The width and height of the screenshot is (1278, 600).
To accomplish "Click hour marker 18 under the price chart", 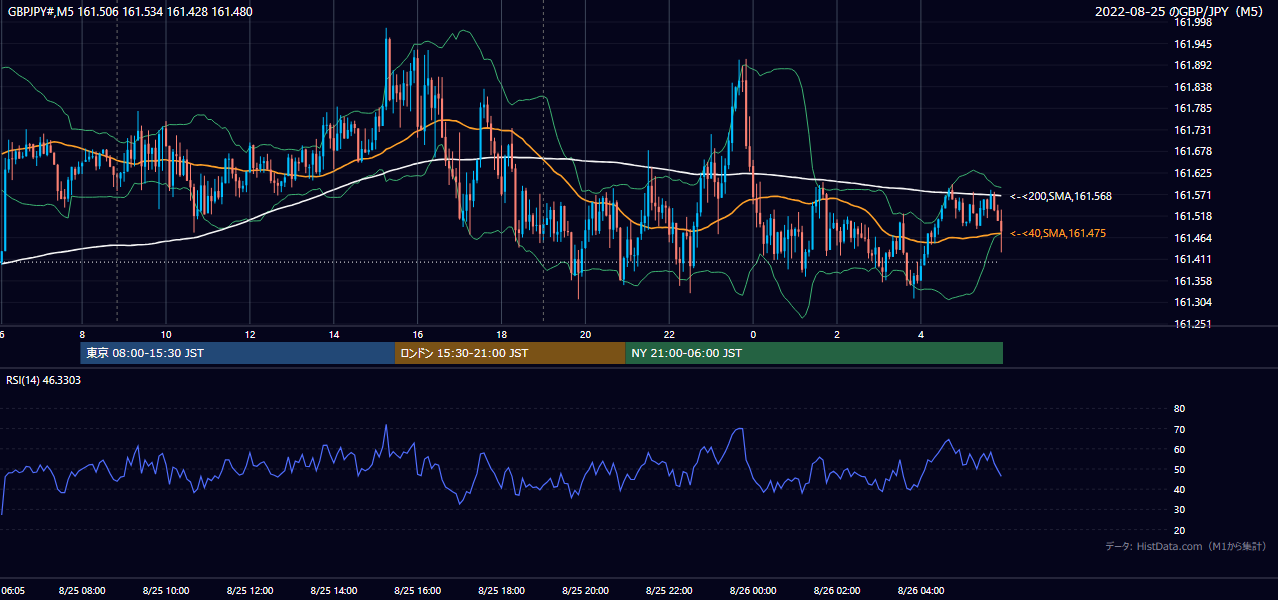I will click(x=502, y=334).
